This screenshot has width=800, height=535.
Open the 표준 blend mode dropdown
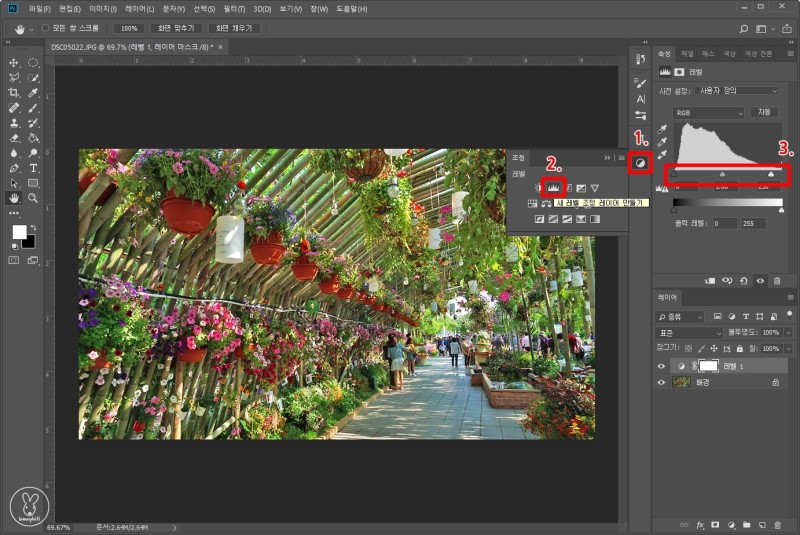click(689, 332)
